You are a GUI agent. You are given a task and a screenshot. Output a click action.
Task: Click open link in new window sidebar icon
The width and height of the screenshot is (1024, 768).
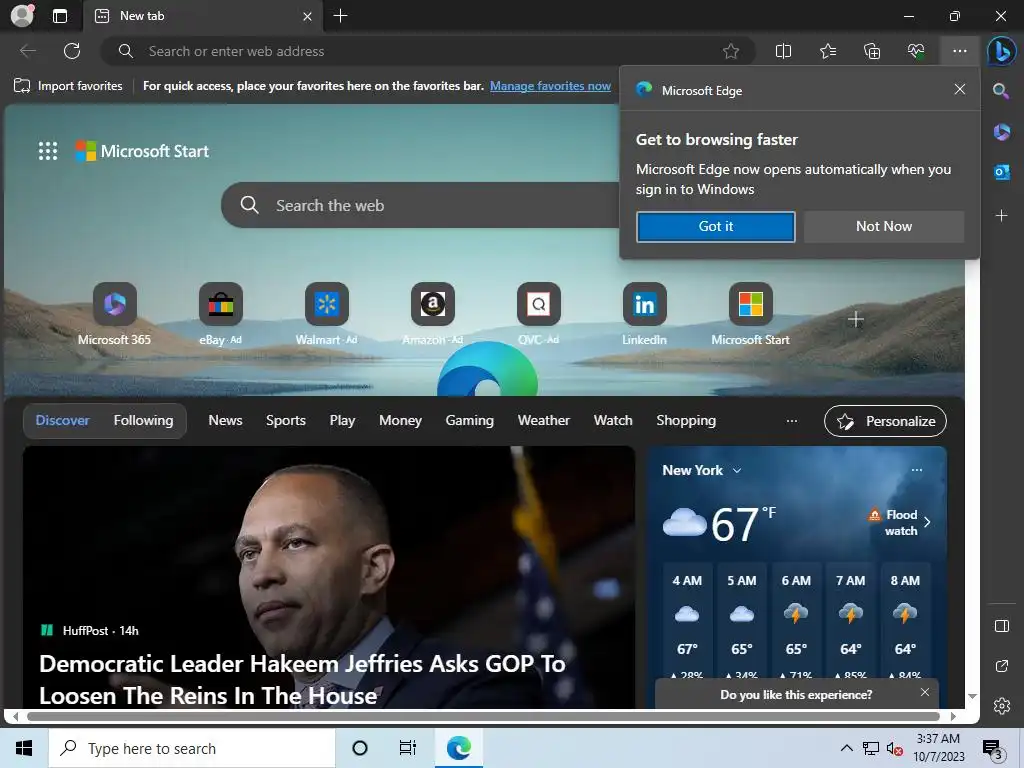(1001, 666)
